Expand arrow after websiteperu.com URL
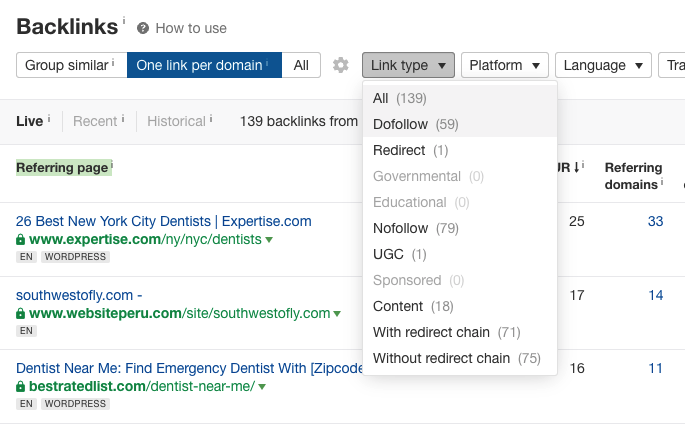The image size is (685, 427). 338,314
